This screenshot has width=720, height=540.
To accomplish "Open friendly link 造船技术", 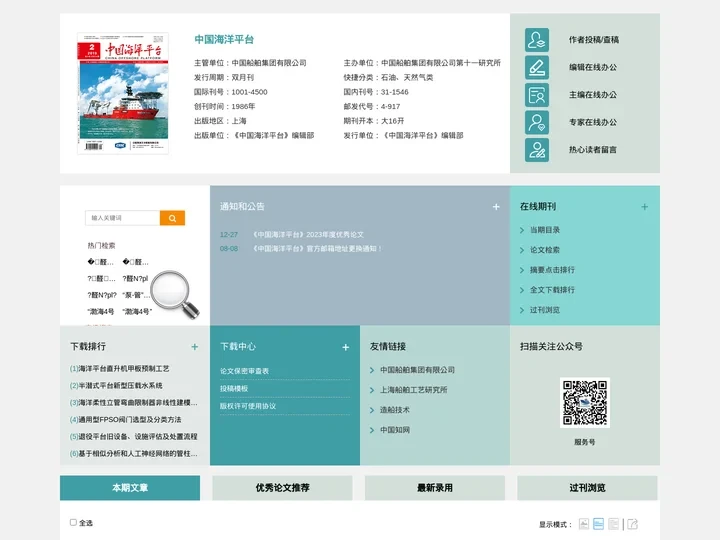I will tap(395, 410).
